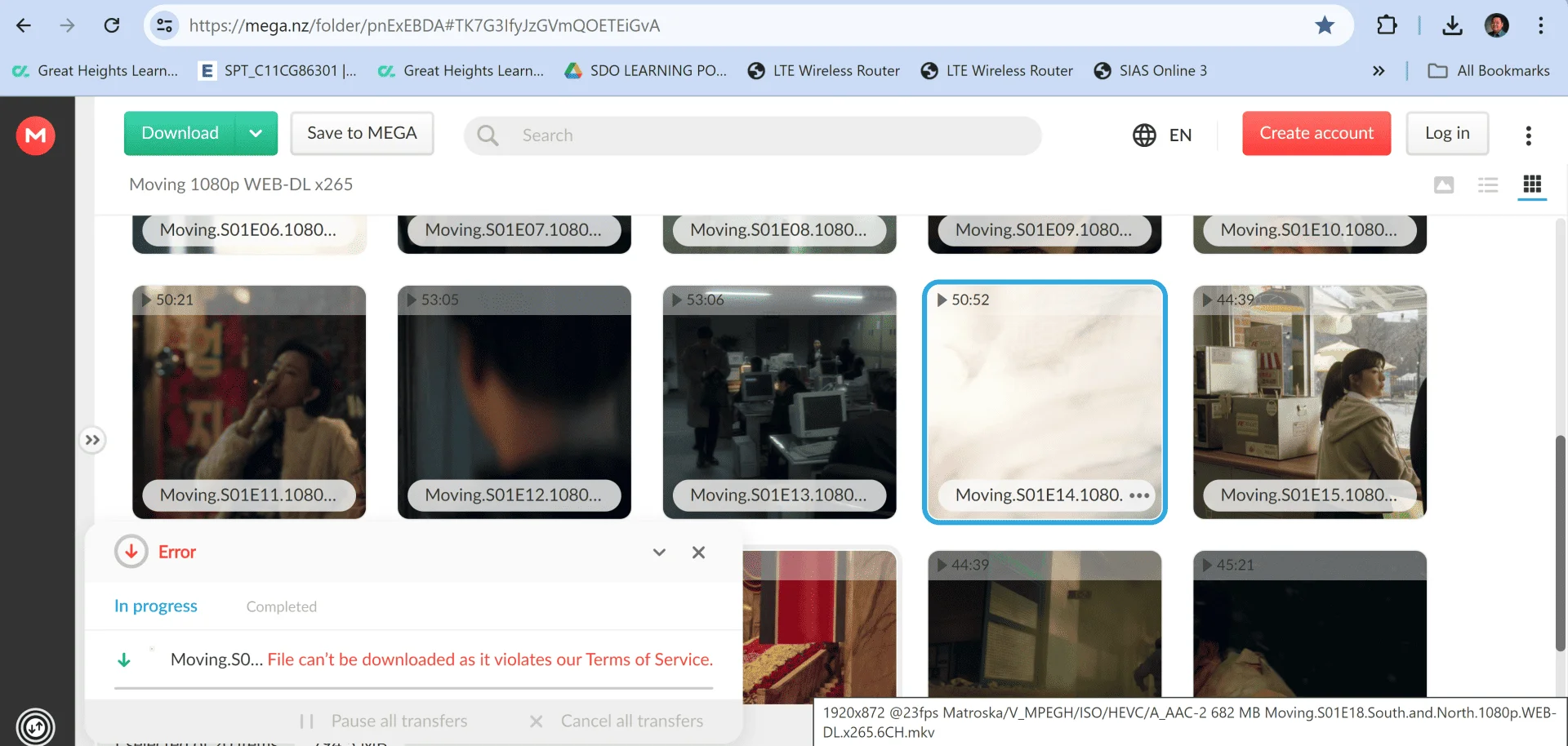Click the green download arrow on transfer row
Viewport: 1568px width, 746px height.
[124, 660]
